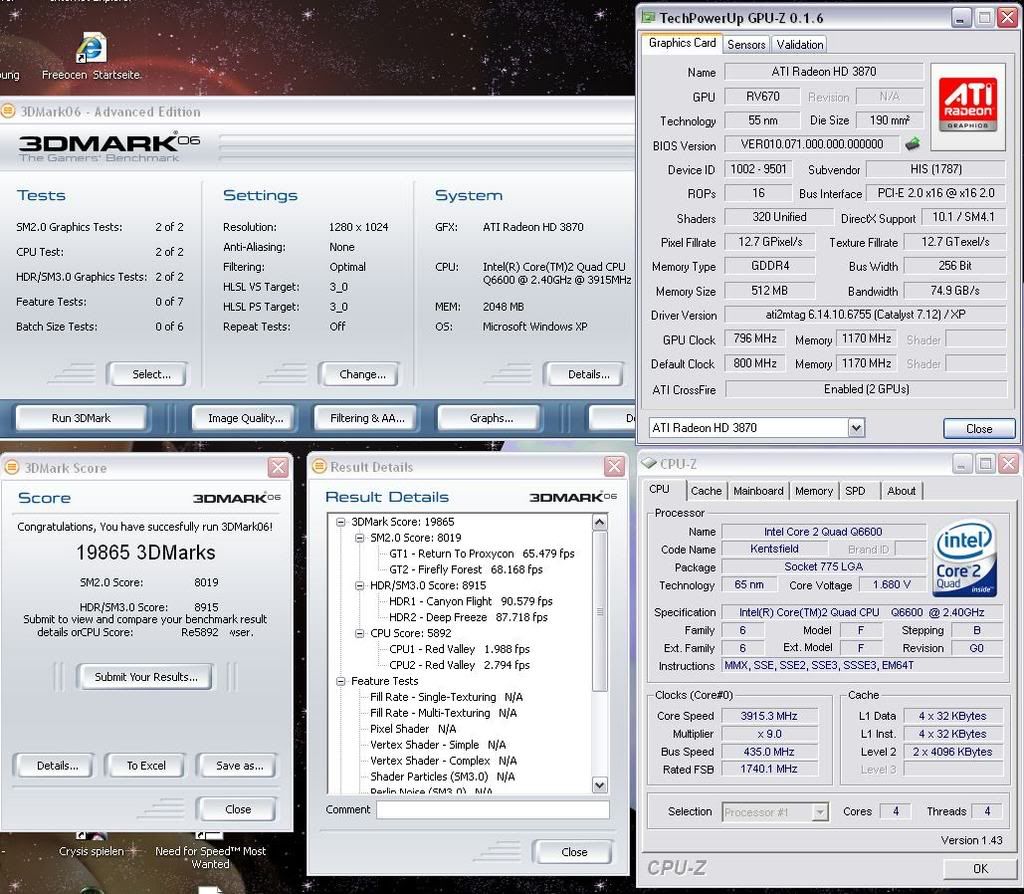Screen dimensions: 1024x894
Task: Open the Validation tab in GPU-Z
Action: (799, 44)
